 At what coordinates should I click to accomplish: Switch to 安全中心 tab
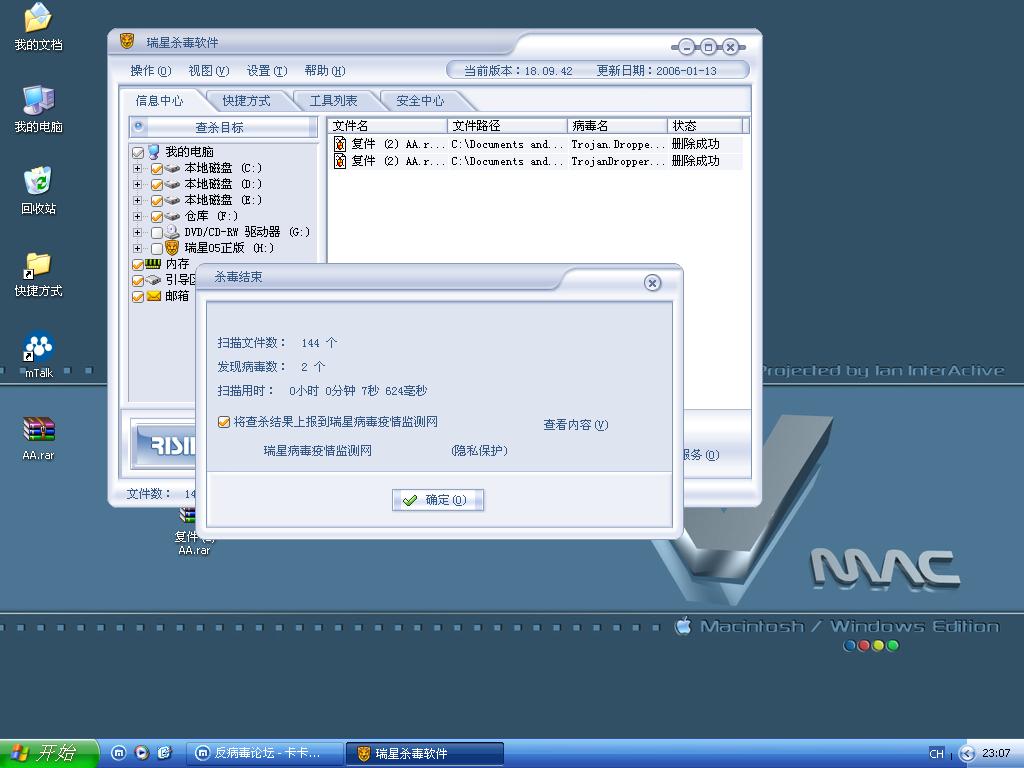[420, 101]
